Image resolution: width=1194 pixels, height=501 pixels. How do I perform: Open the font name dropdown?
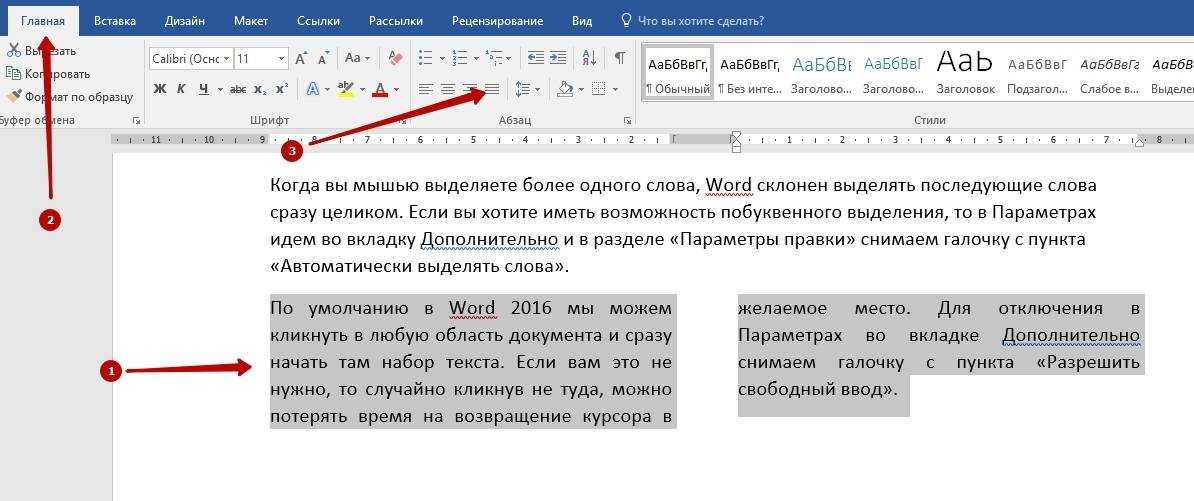point(227,59)
